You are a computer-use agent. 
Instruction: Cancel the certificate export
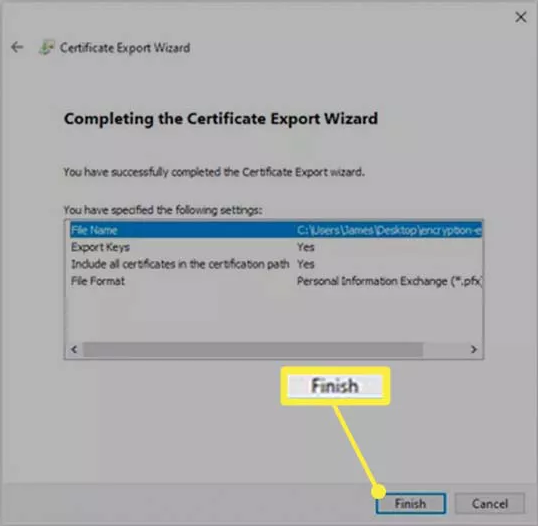[x=490, y=503]
